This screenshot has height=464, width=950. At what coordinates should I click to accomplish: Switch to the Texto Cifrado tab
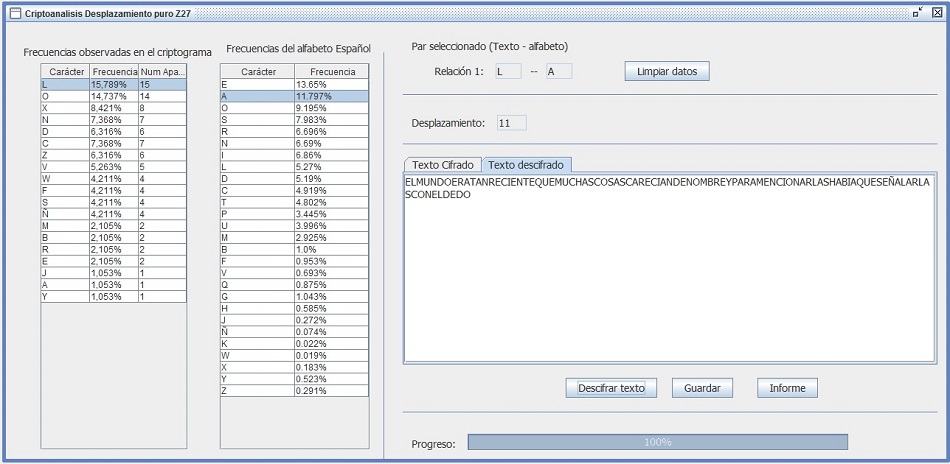(x=442, y=165)
